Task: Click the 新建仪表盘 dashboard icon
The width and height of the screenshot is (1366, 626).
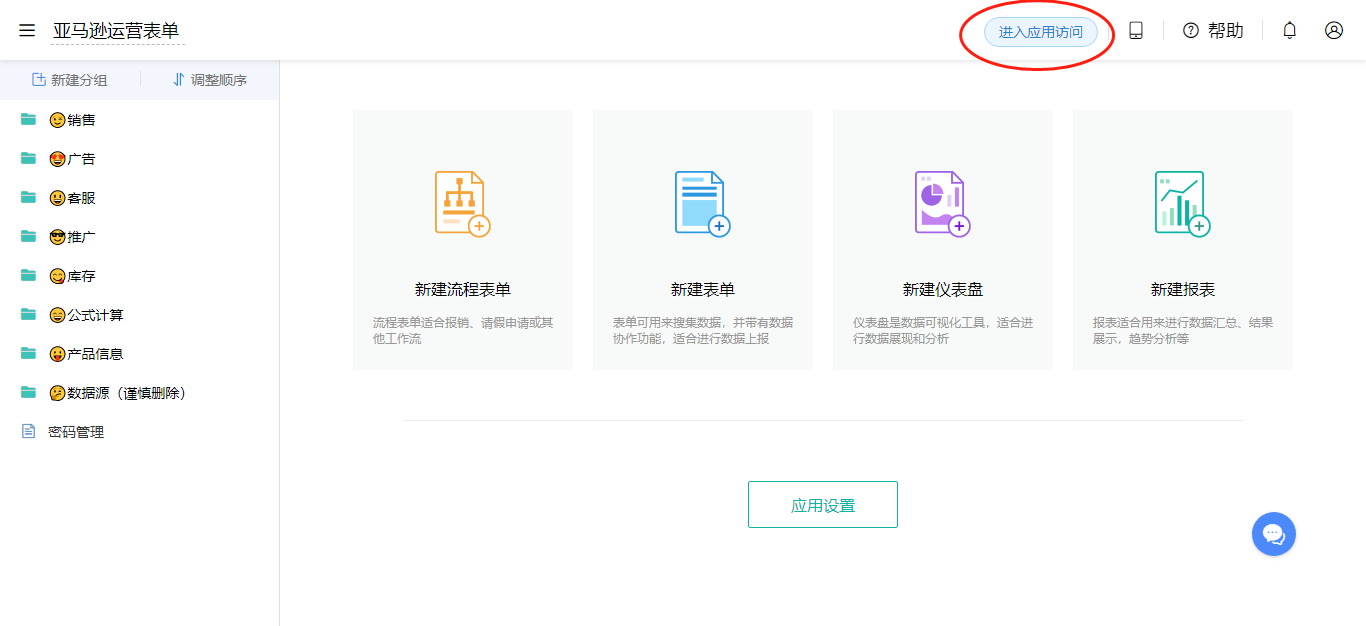Action: 943,204
